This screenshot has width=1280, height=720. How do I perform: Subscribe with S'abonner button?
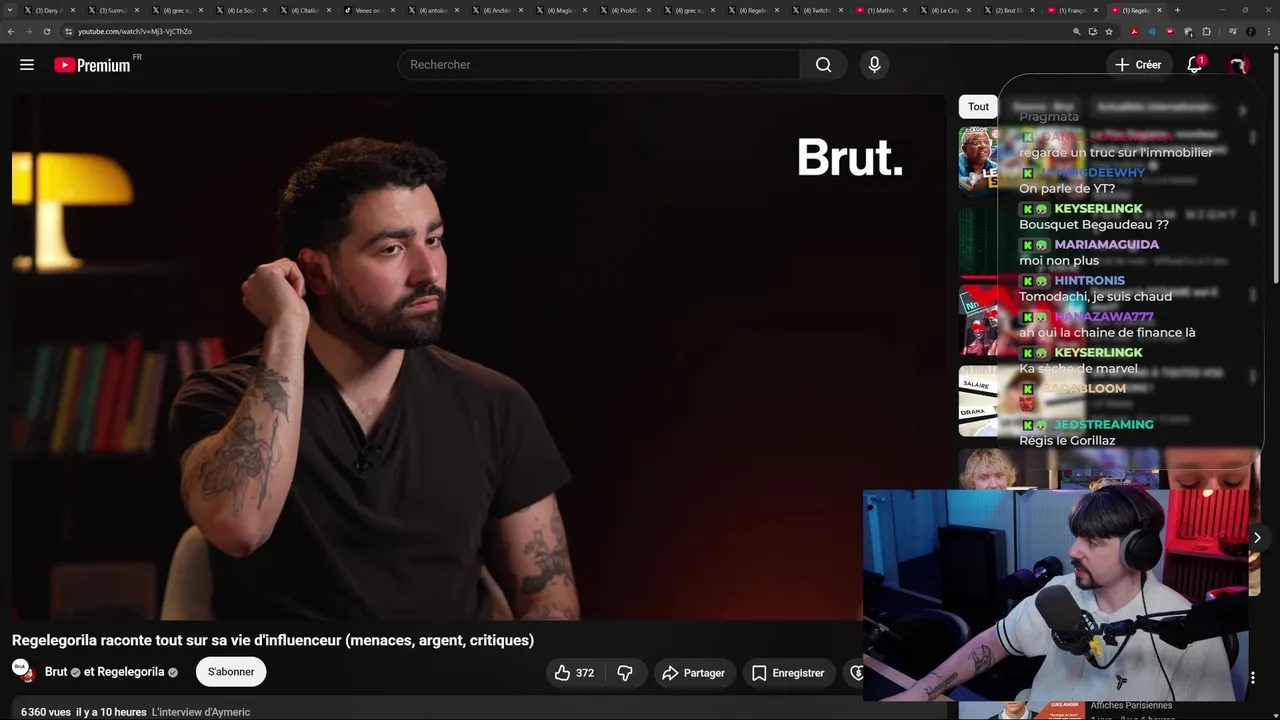(231, 672)
